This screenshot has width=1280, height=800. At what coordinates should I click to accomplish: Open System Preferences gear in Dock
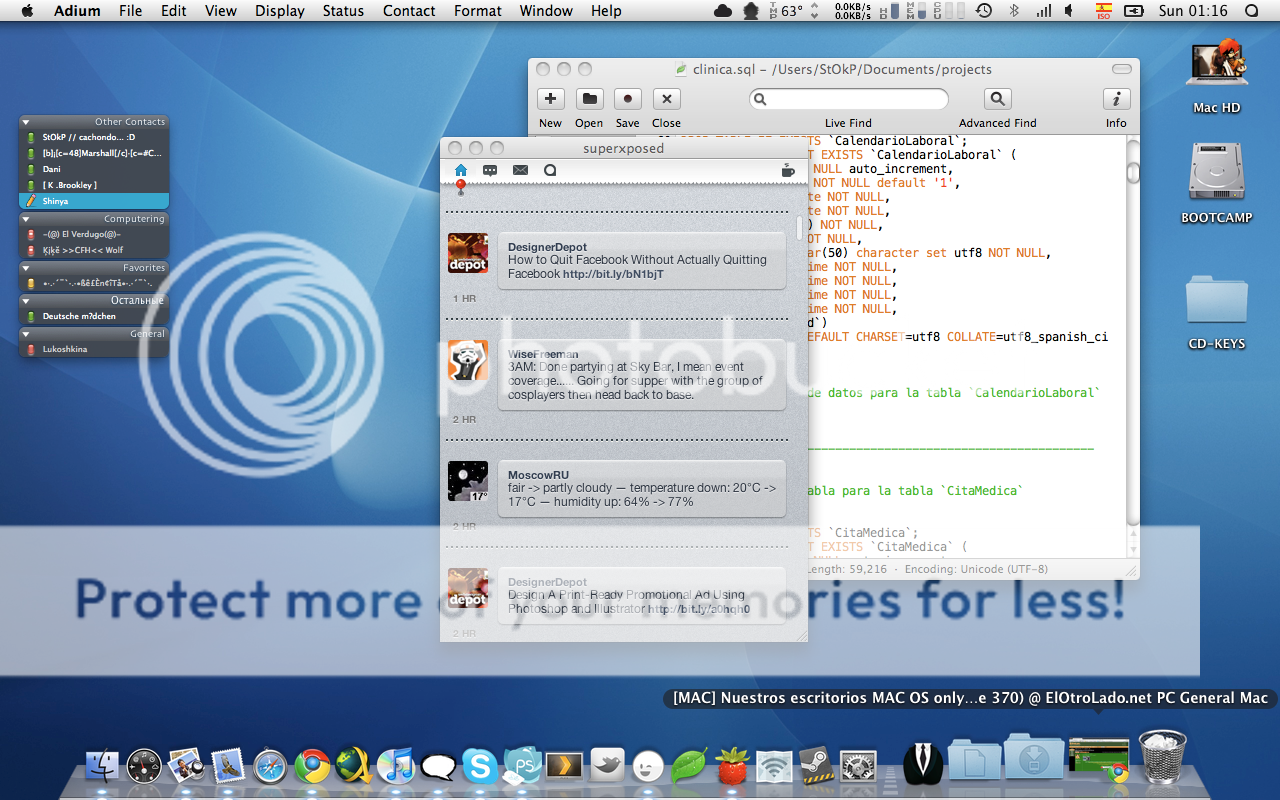858,766
